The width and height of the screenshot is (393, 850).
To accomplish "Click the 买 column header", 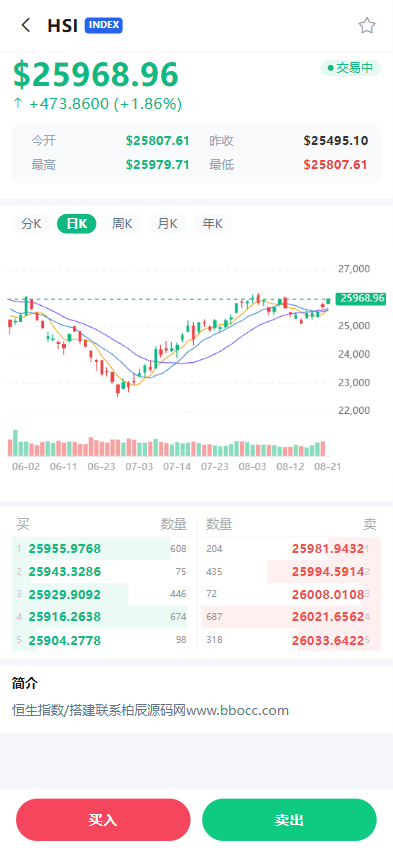I will click(23, 524).
